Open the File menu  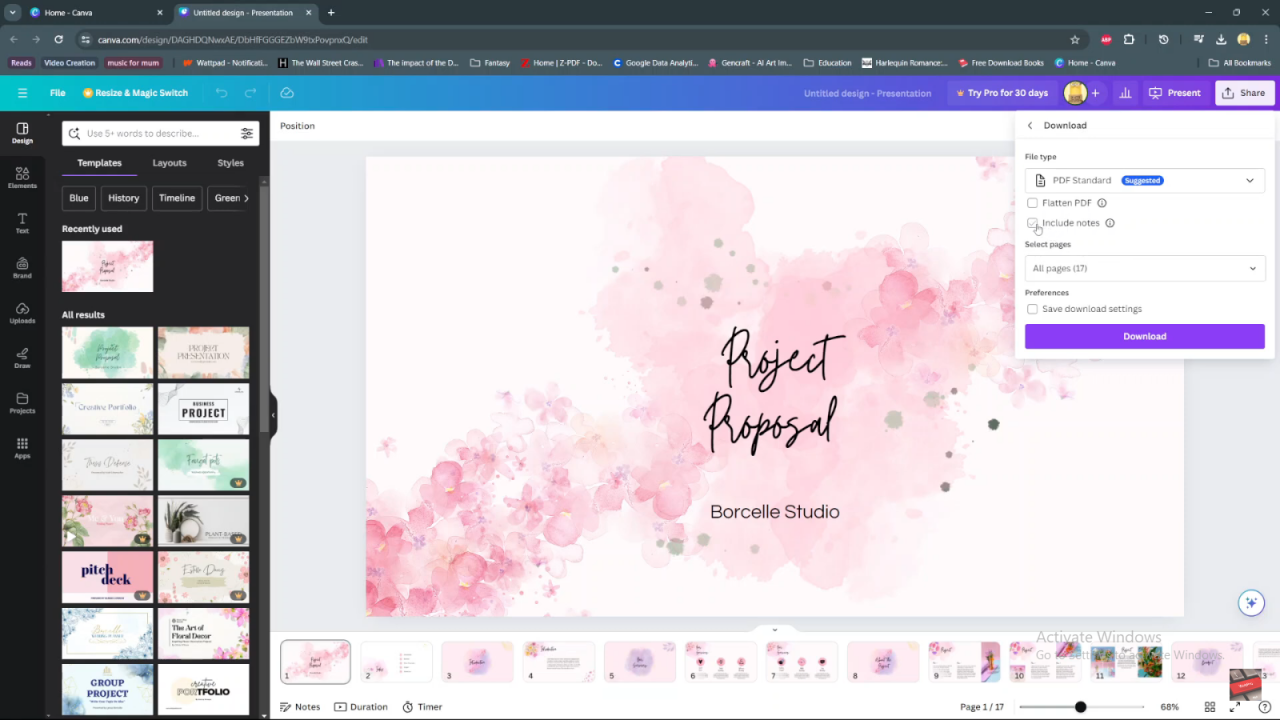tap(58, 93)
